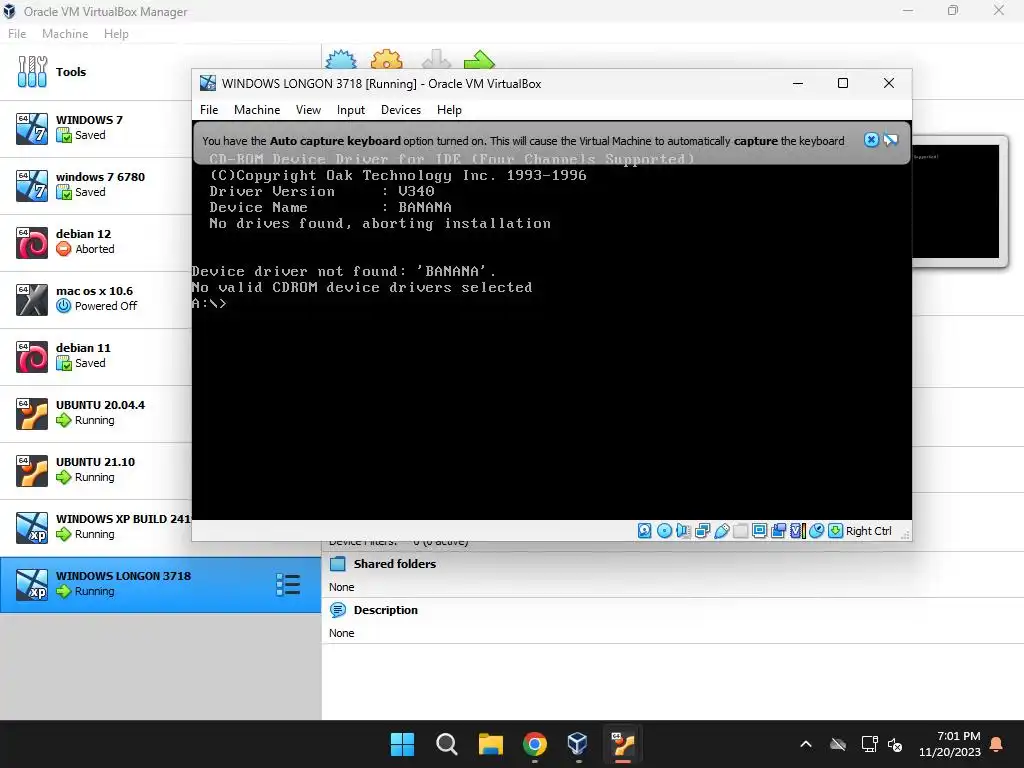This screenshot has width=1024, height=768.
Task: Click the CPU virtualization status icon
Action: (x=797, y=531)
